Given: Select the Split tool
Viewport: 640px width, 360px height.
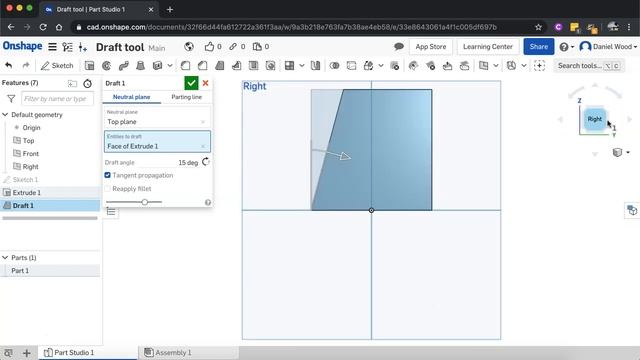Looking at the screenshot, I should click(x=351, y=65).
